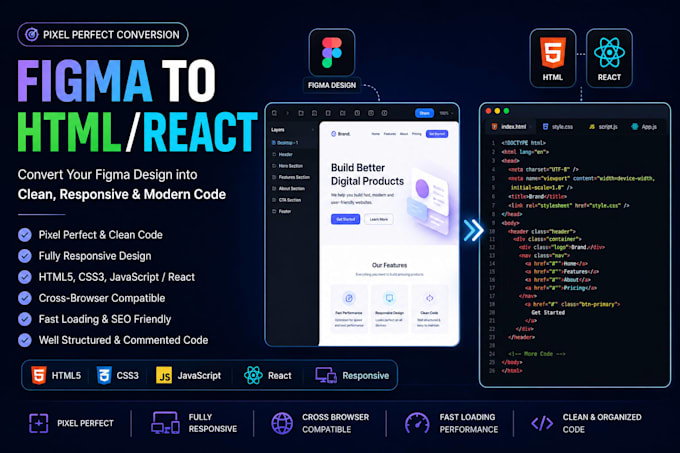680x453 pixels.
Task: Click the Pixel Perfect Conversion badge text
Action: [111, 35]
